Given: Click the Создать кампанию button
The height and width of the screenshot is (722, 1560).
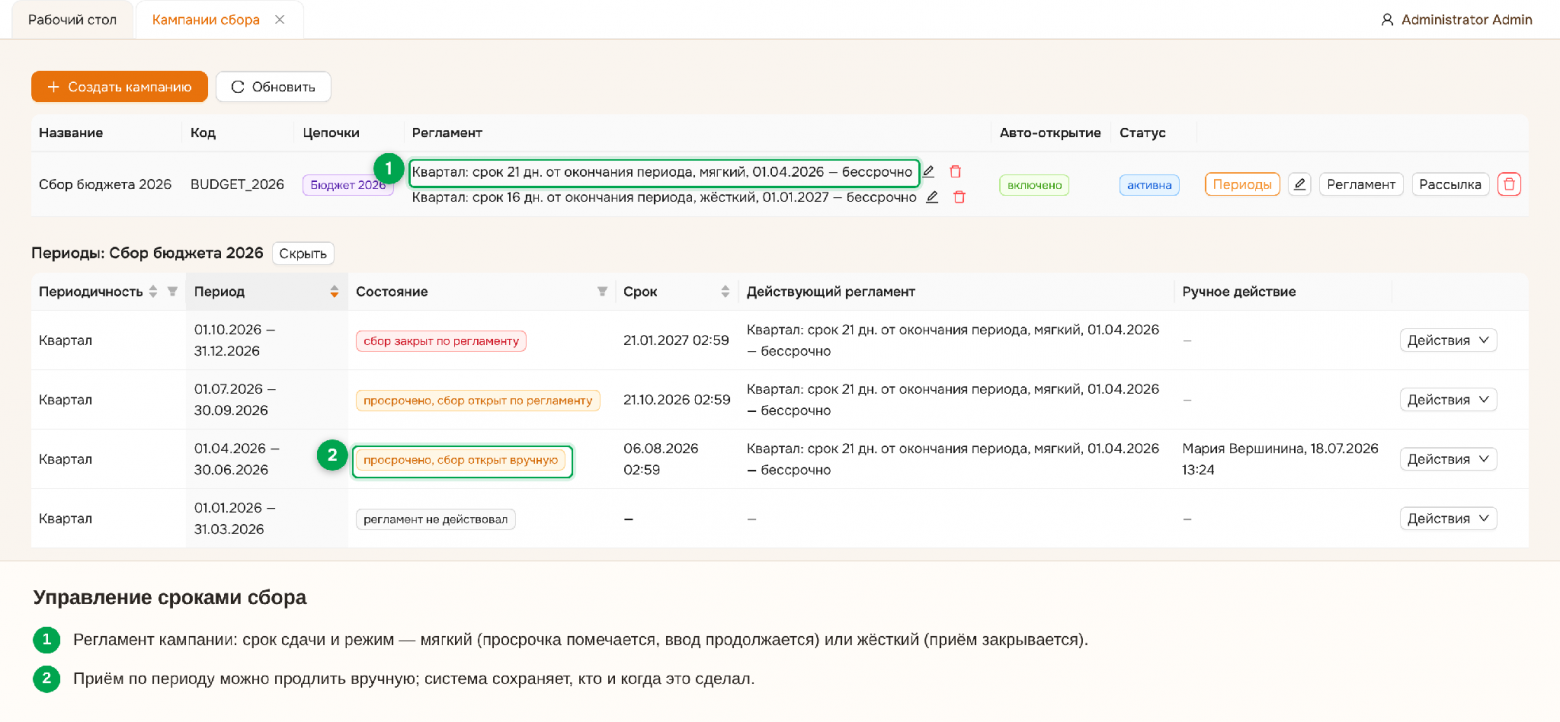Looking at the screenshot, I should pyautogui.click(x=119, y=87).
